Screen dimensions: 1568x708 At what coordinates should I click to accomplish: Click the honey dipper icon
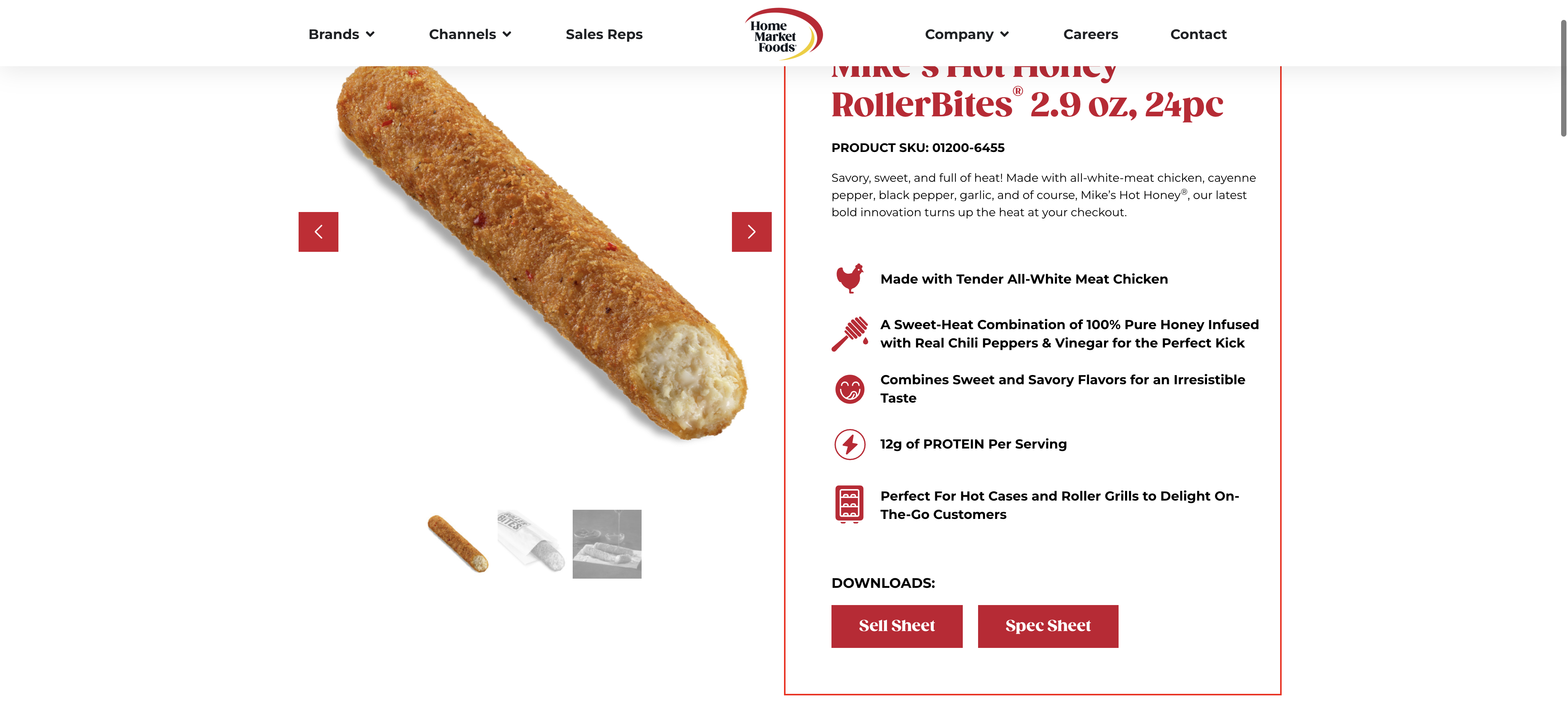point(849,334)
